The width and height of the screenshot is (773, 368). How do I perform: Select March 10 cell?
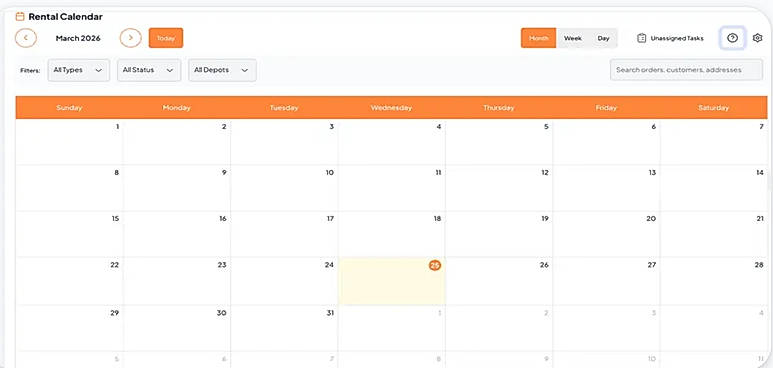pos(284,188)
